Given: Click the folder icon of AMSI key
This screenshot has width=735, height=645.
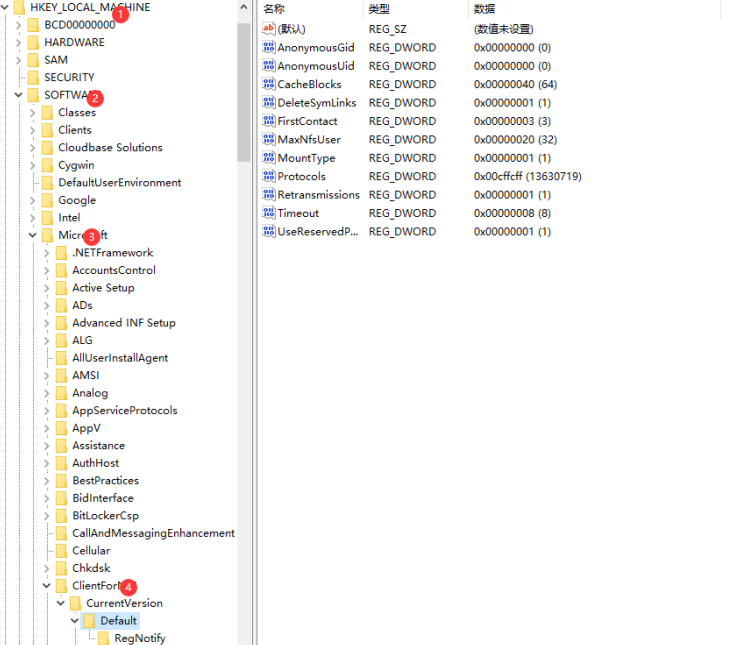Looking at the screenshot, I should click(61, 375).
